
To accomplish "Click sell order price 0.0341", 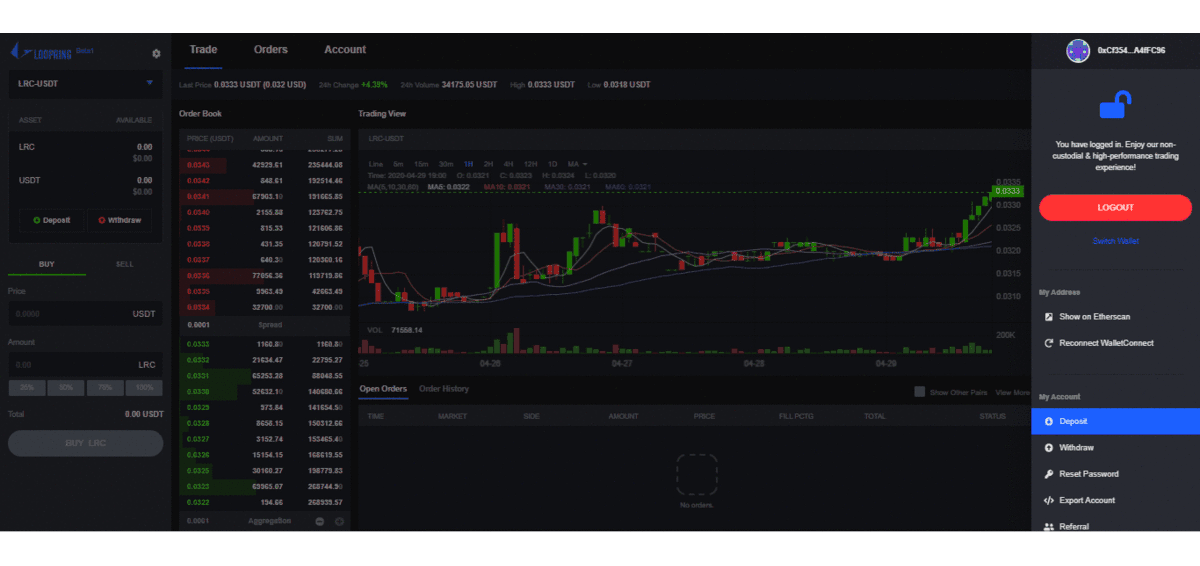I will [x=199, y=196].
